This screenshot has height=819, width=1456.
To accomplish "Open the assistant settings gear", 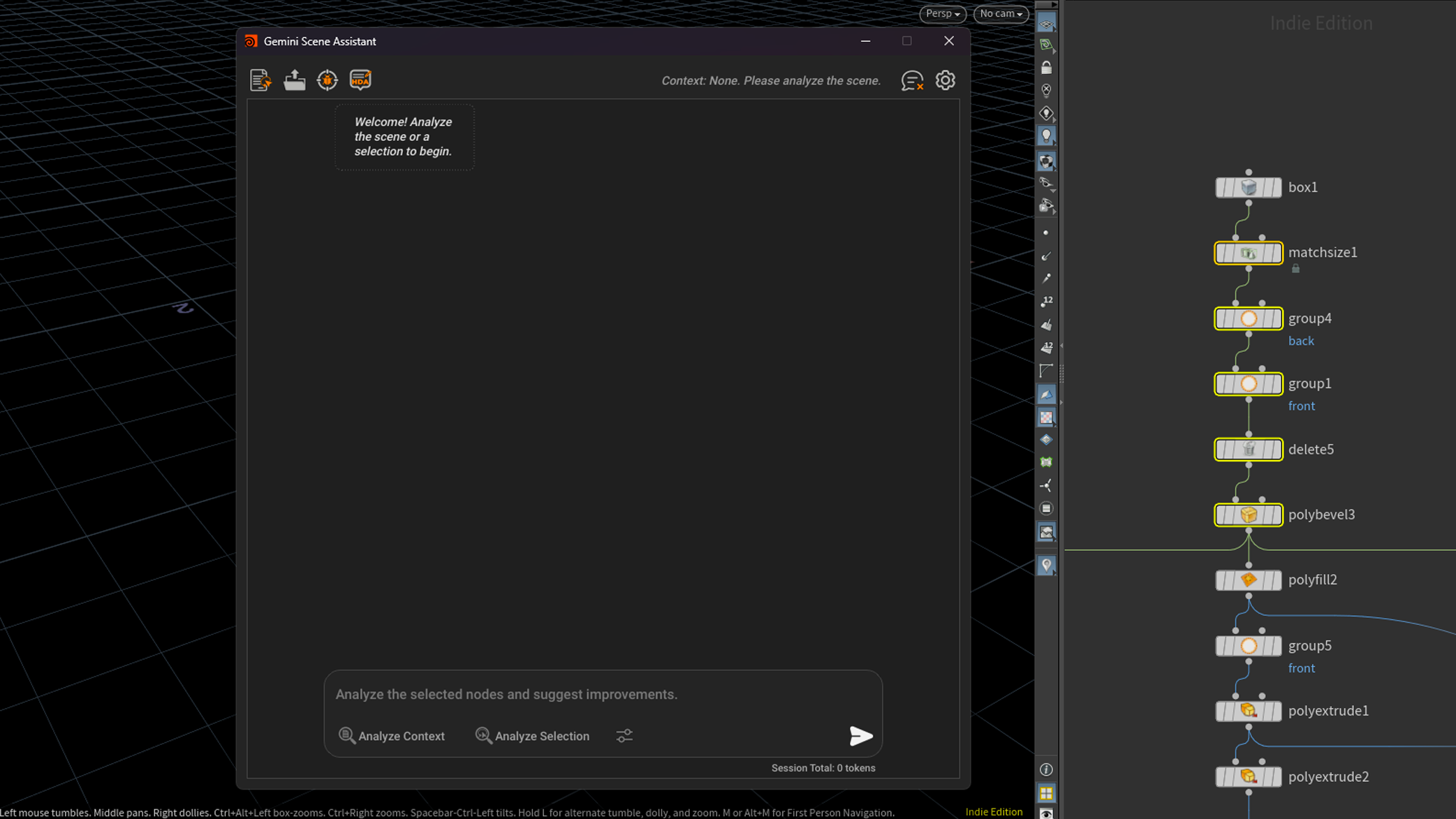I will (x=945, y=80).
